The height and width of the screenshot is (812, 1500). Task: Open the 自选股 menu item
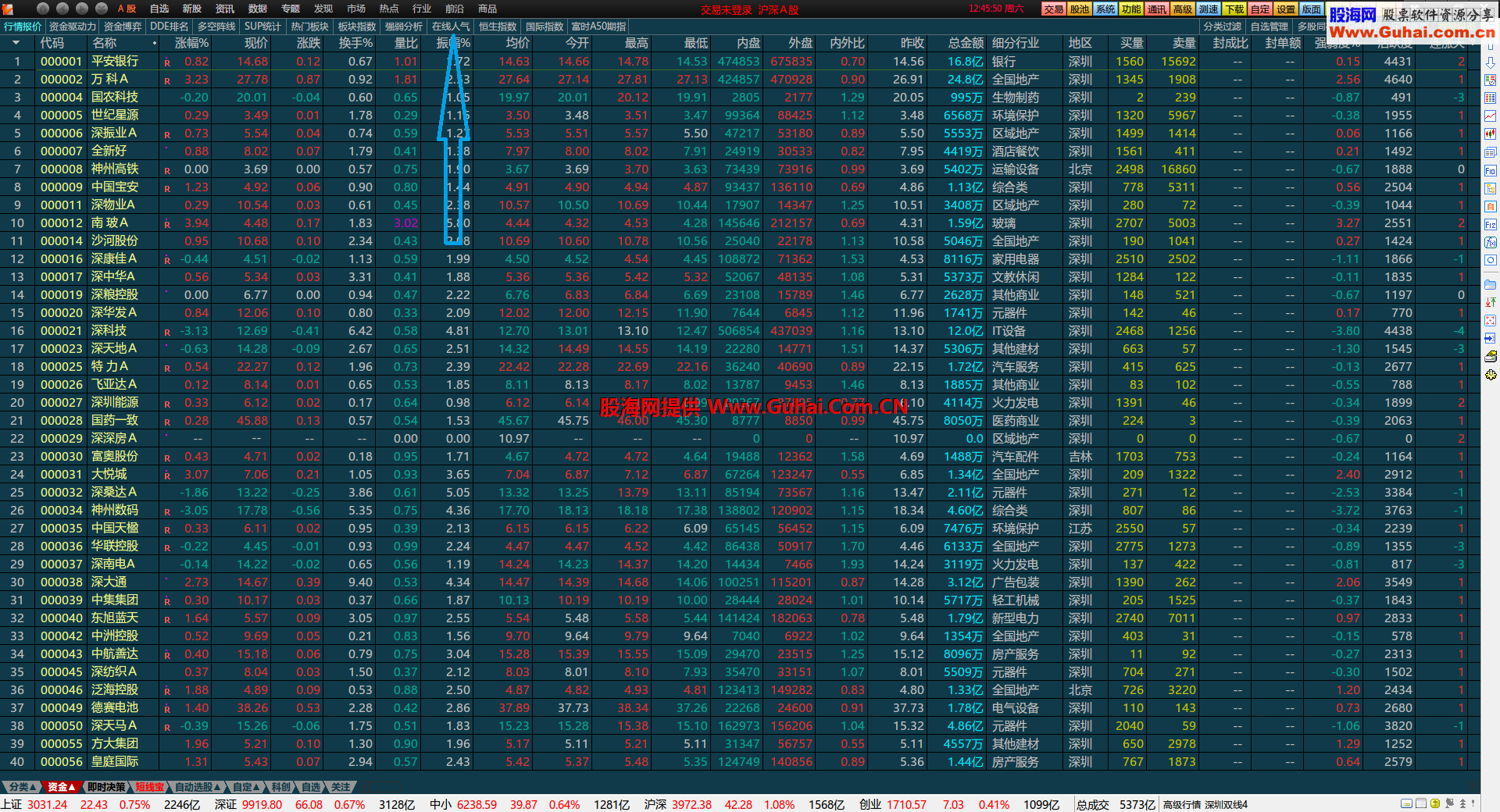159,9
